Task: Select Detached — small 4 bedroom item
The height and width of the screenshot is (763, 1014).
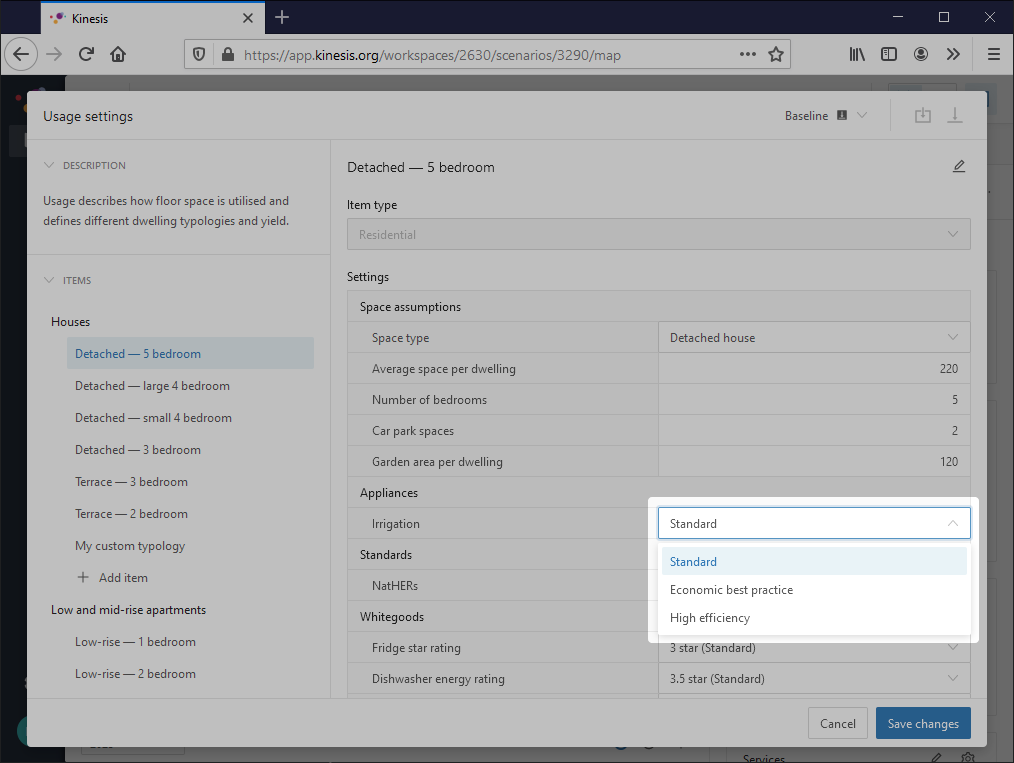Action: (190, 418)
